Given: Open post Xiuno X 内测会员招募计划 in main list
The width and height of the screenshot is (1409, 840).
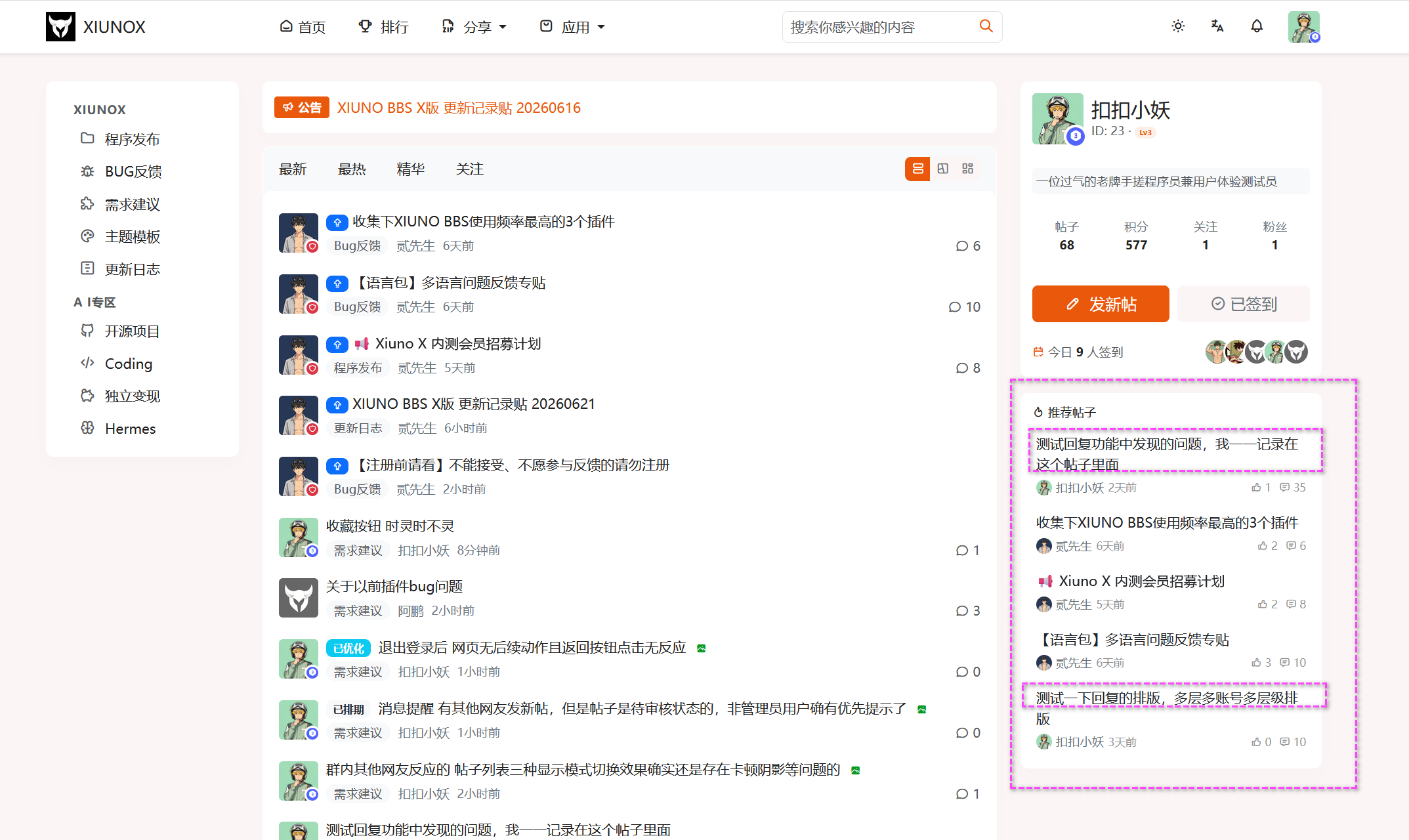Looking at the screenshot, I should click(x=458, y=344).
